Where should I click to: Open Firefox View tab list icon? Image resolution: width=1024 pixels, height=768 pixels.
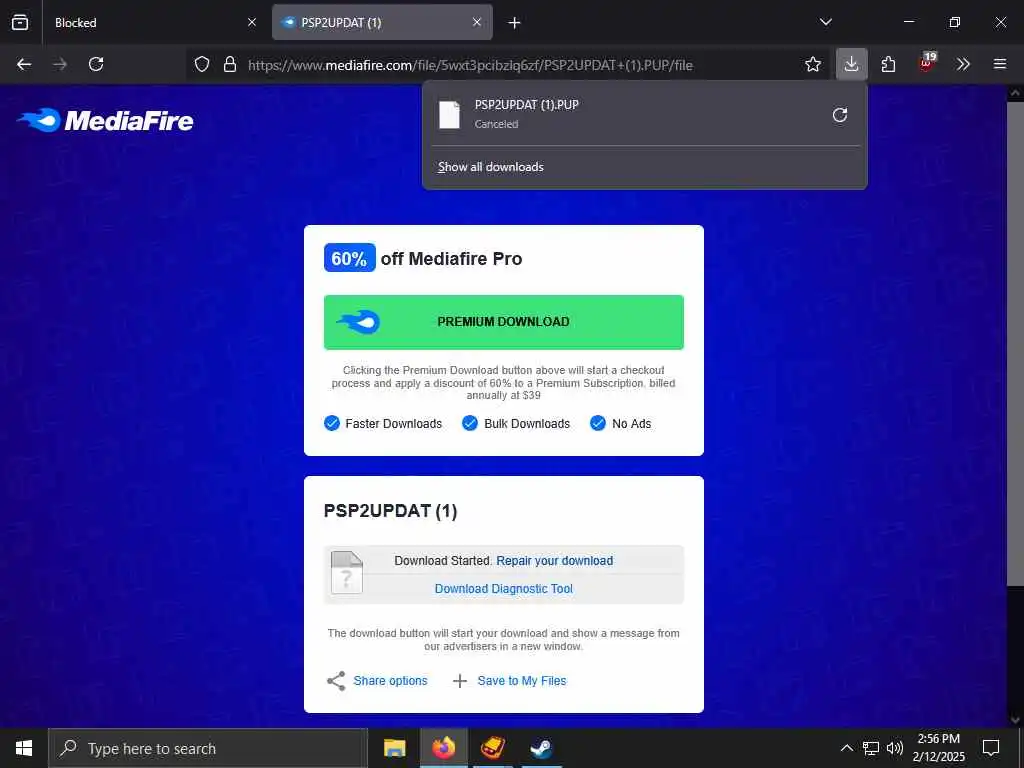point(20,22)
